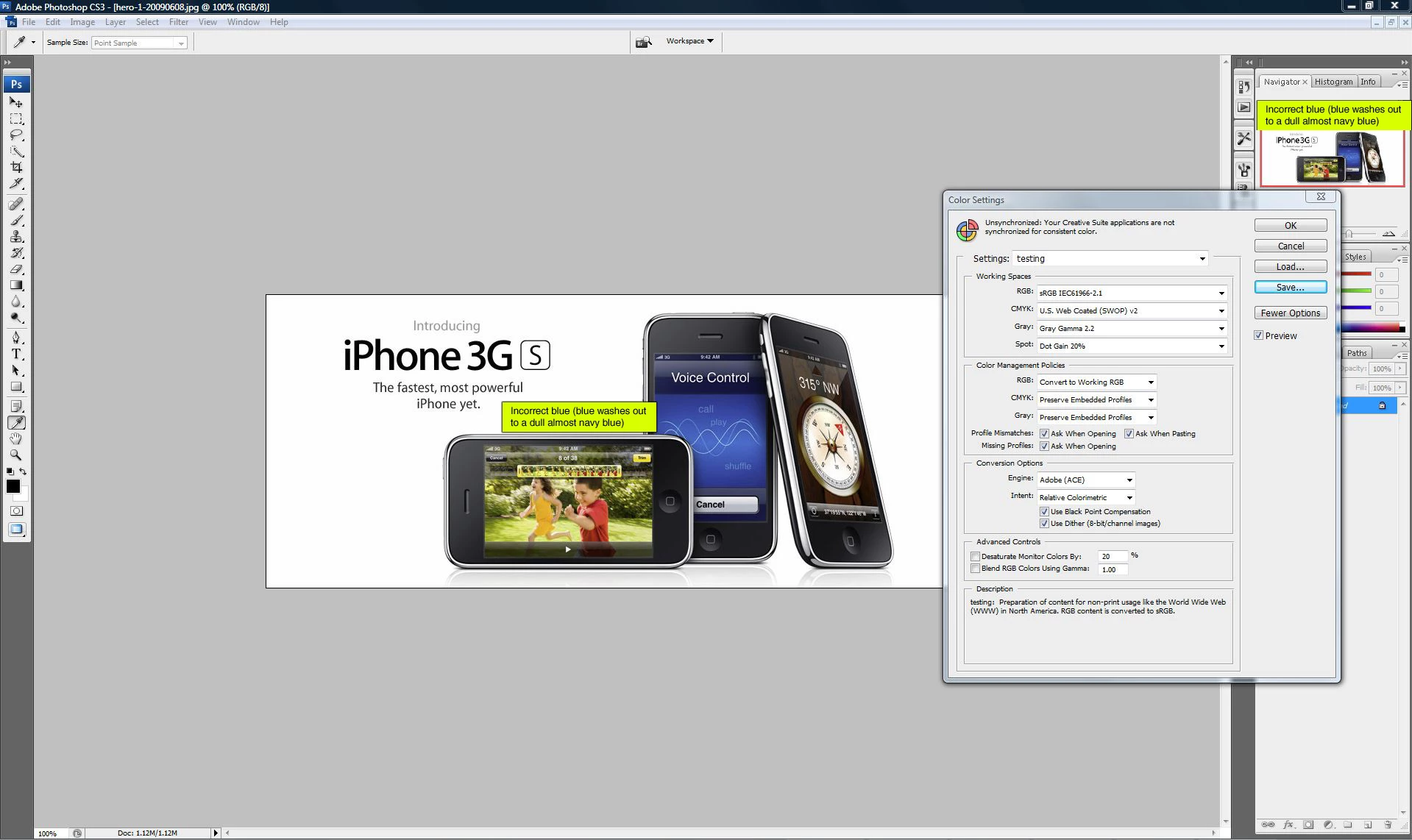The width and height of the screenshot is (1412, 840).
Task: Toggle Use Dither checkbox
Action: [1044, 524]
